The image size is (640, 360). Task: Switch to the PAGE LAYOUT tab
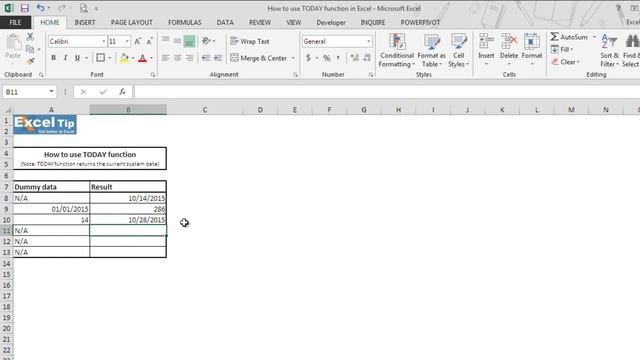click(131, 22)
